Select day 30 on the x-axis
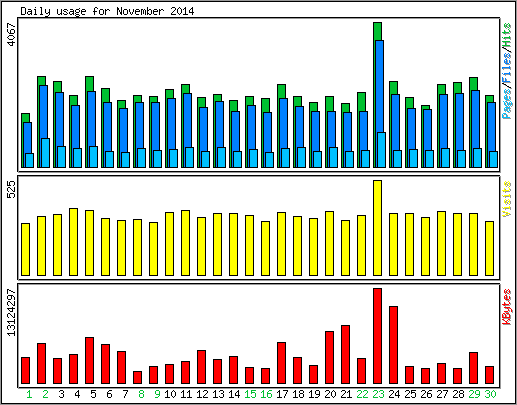 click(x=490, y=394)
